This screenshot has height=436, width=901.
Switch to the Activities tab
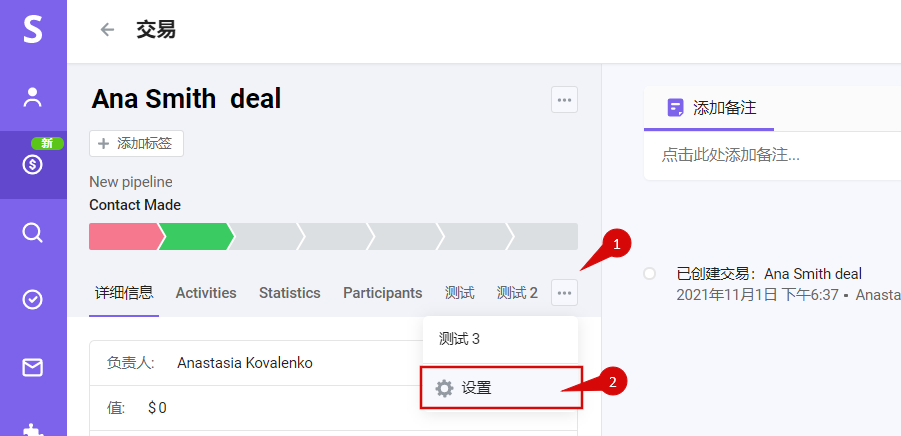[206, 293]
